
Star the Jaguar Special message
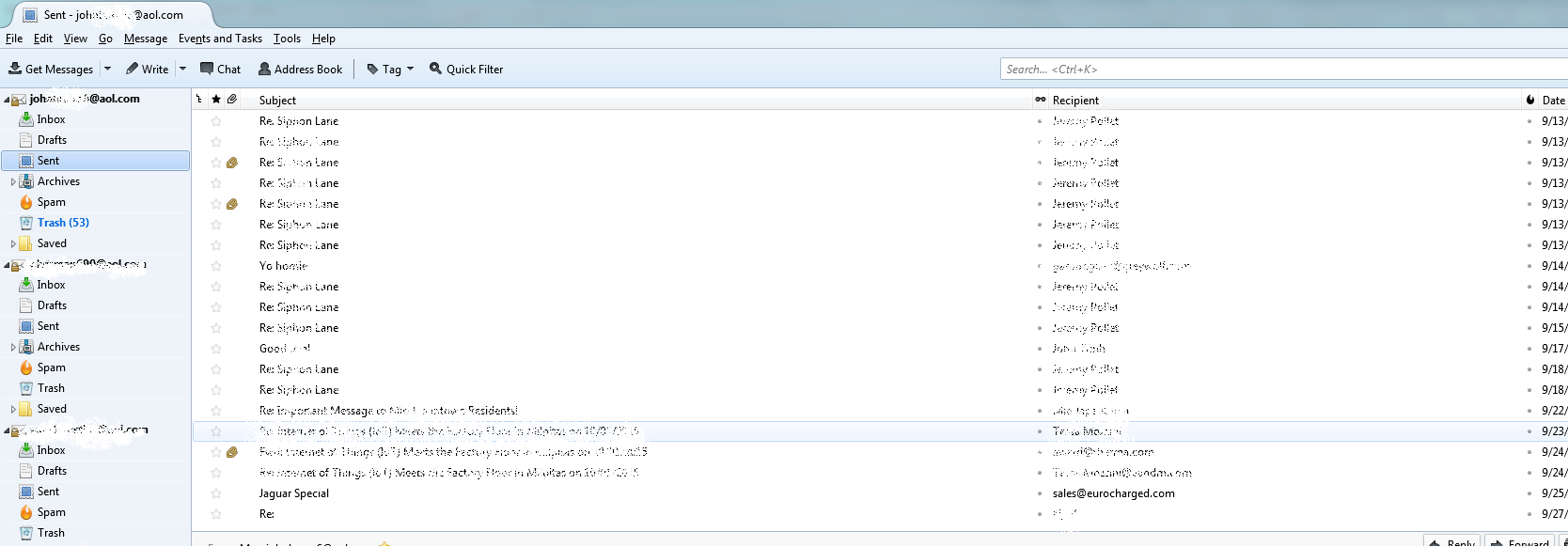point(216,493)
